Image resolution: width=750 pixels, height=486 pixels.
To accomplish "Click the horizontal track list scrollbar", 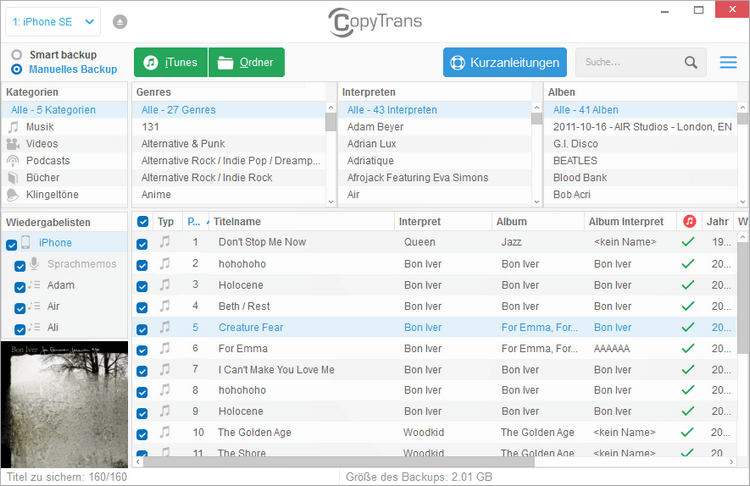I will (339, 462).
